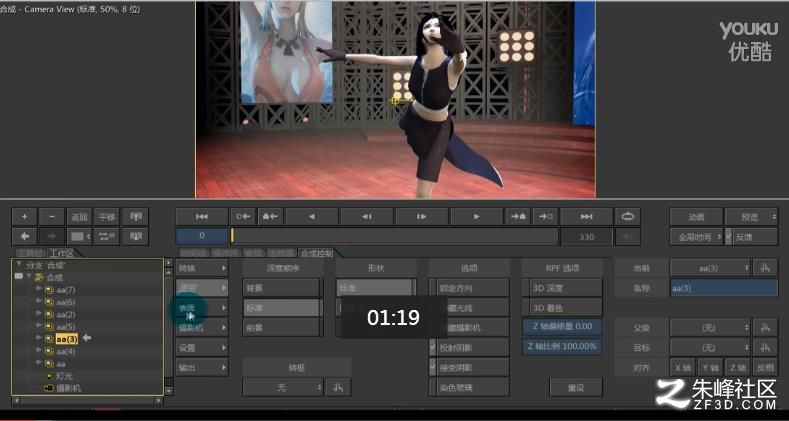Switch to the 工具栏 tab
Viewport: 789px width, 421px height.
tap(30, 253)
